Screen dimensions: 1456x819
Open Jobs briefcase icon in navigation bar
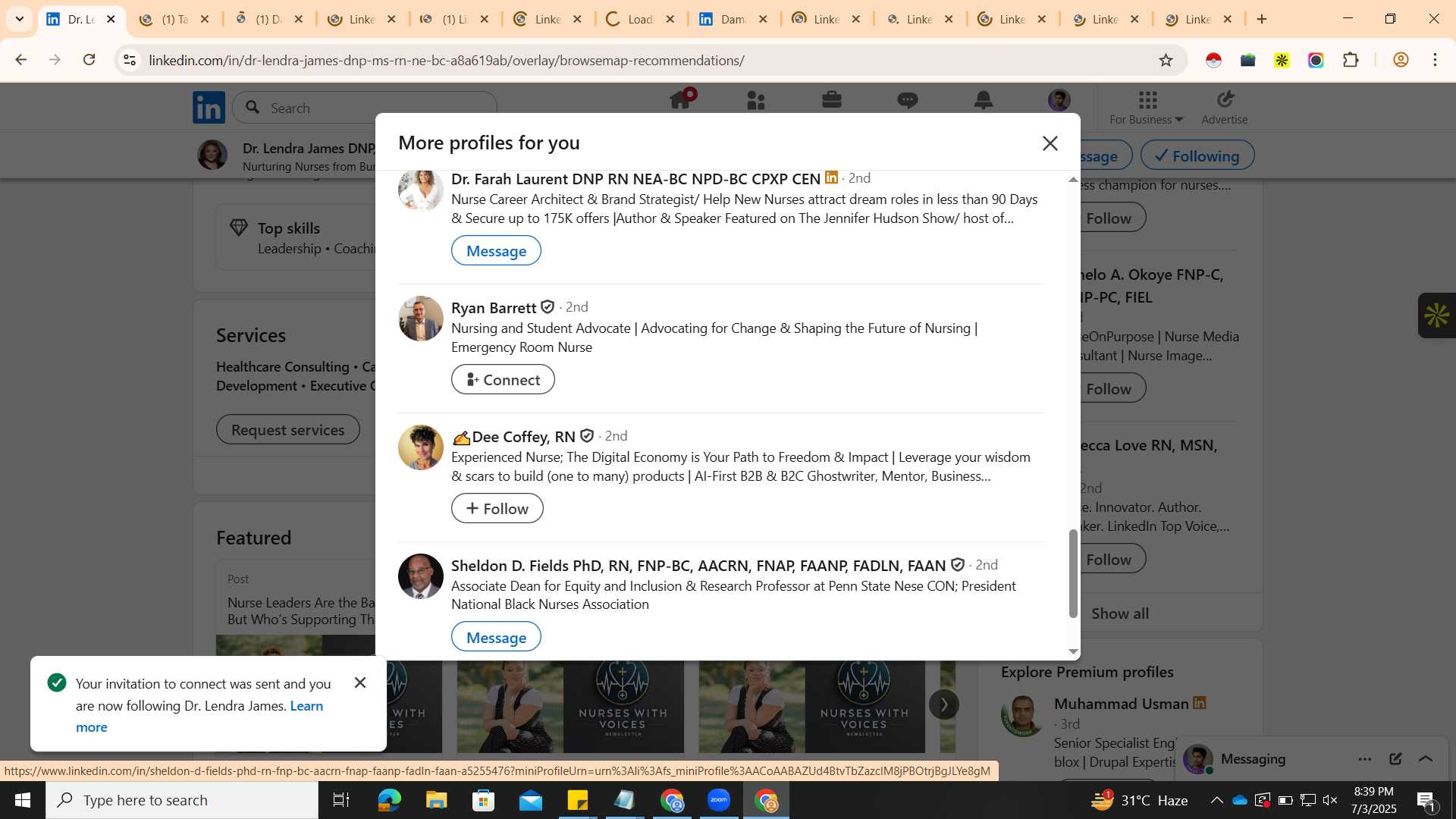click(x=832, y=100)
